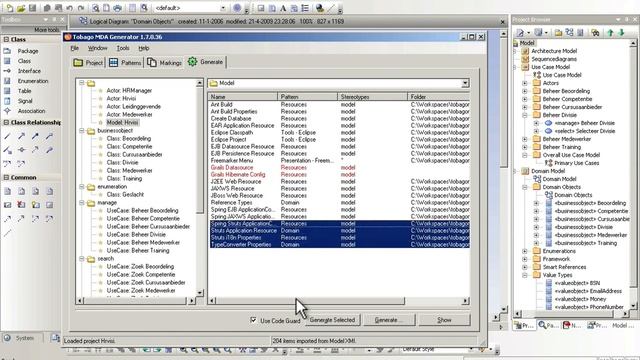Select the Association tool in Toolbox
The image size is (640, 360).
[x=31, y=111]
